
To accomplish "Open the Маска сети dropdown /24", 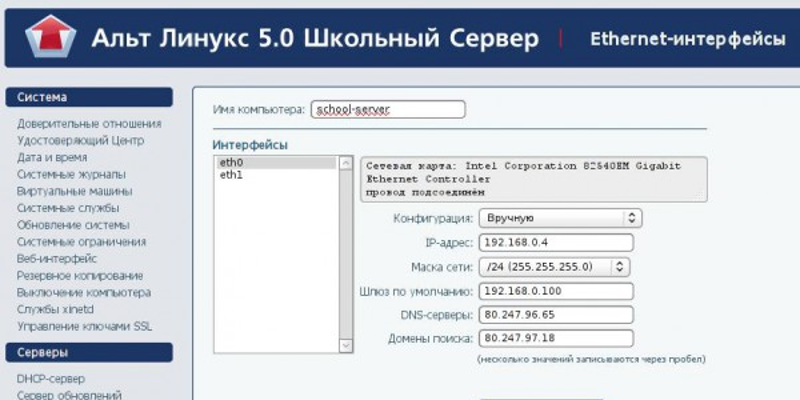I will (x=554, y=266).
